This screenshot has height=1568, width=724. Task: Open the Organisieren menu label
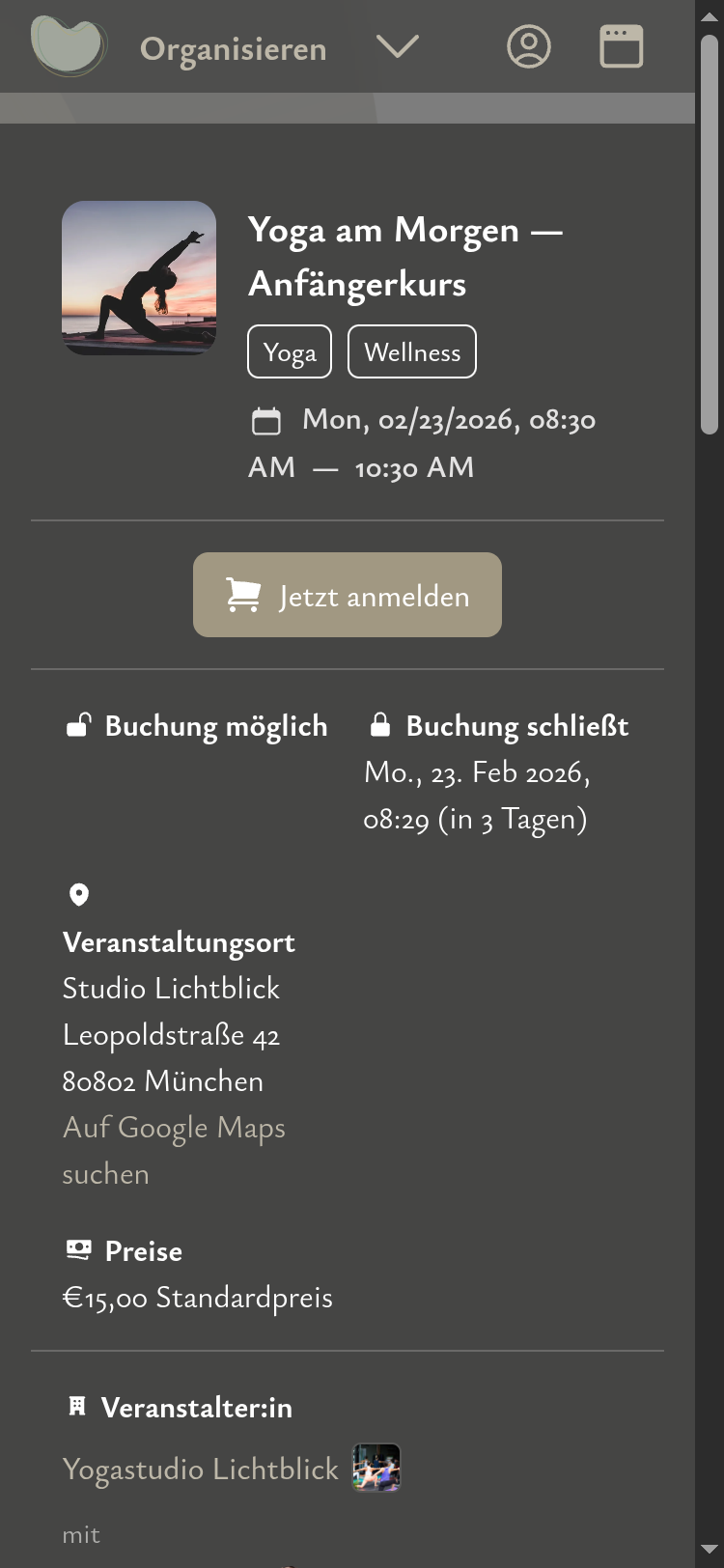pyautogui.click(x=234, y=48)
